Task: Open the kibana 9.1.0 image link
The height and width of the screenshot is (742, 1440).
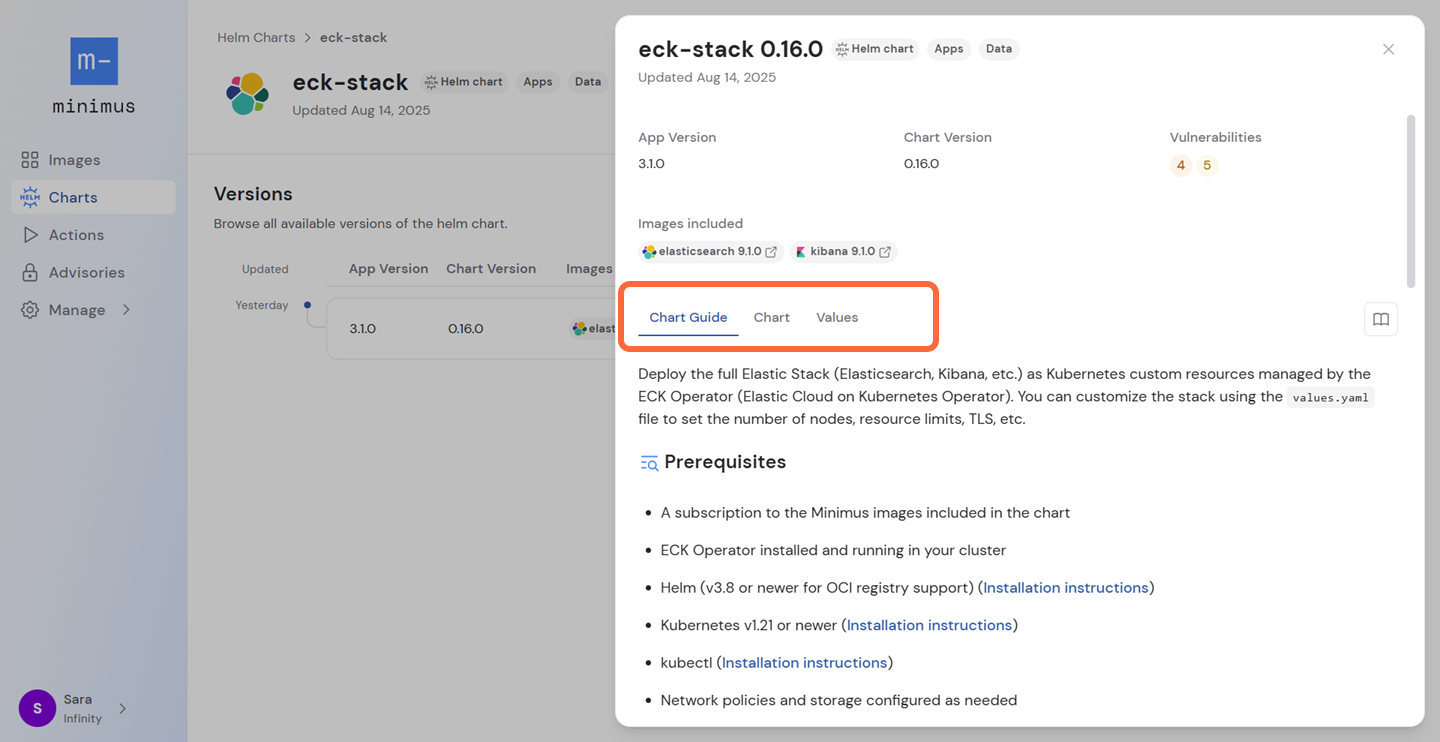Action: (x=842, y=252)
